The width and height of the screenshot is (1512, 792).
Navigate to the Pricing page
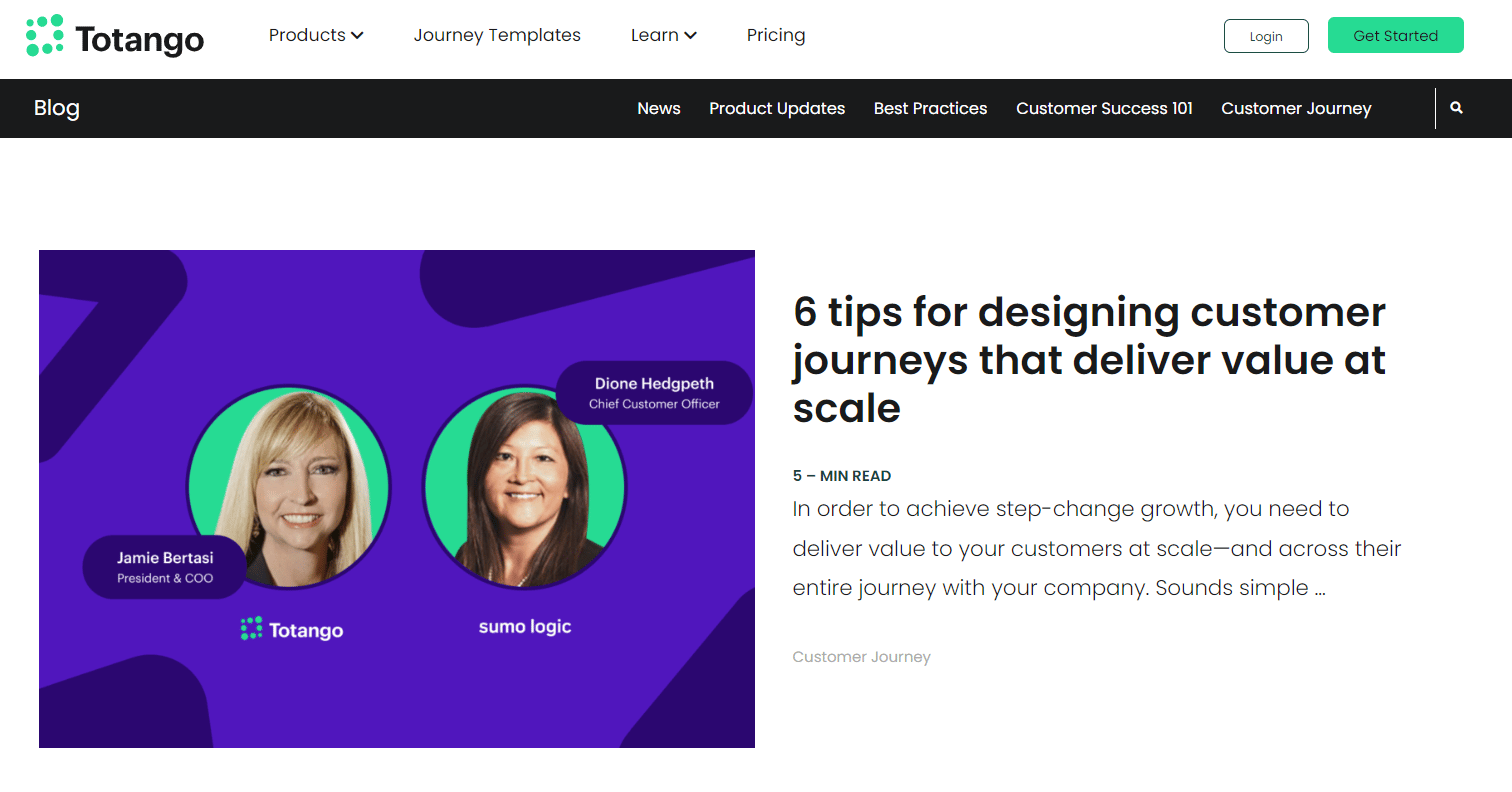click(x=776, y=35)
